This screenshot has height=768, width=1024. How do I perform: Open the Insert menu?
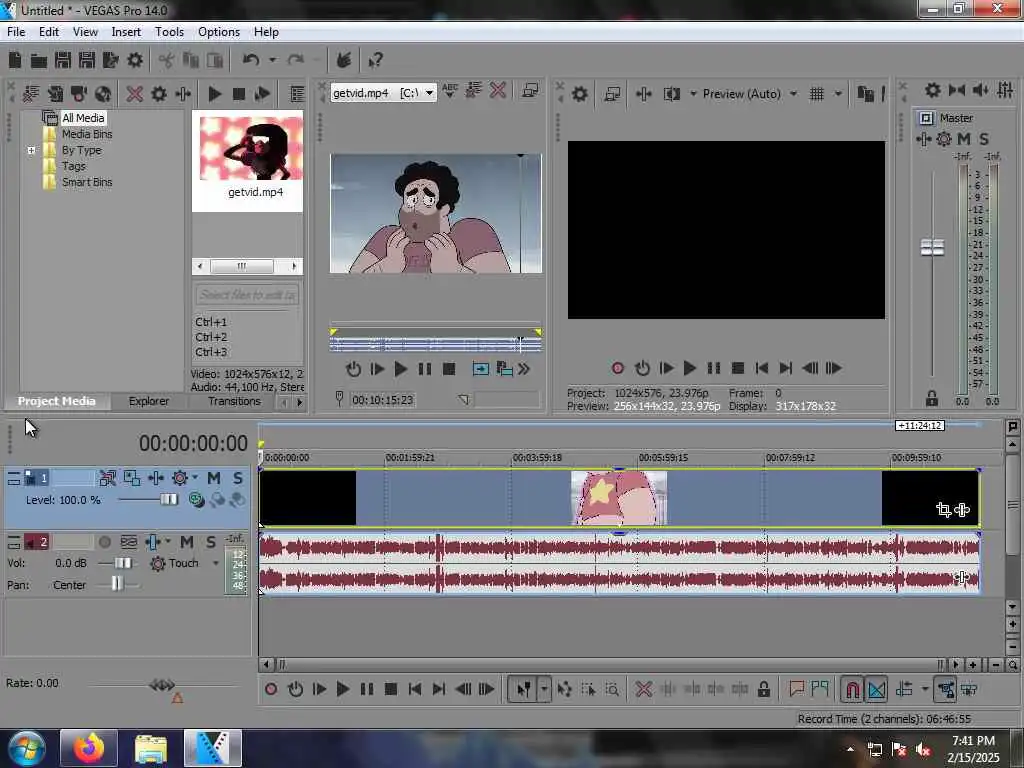coord(126,32)
